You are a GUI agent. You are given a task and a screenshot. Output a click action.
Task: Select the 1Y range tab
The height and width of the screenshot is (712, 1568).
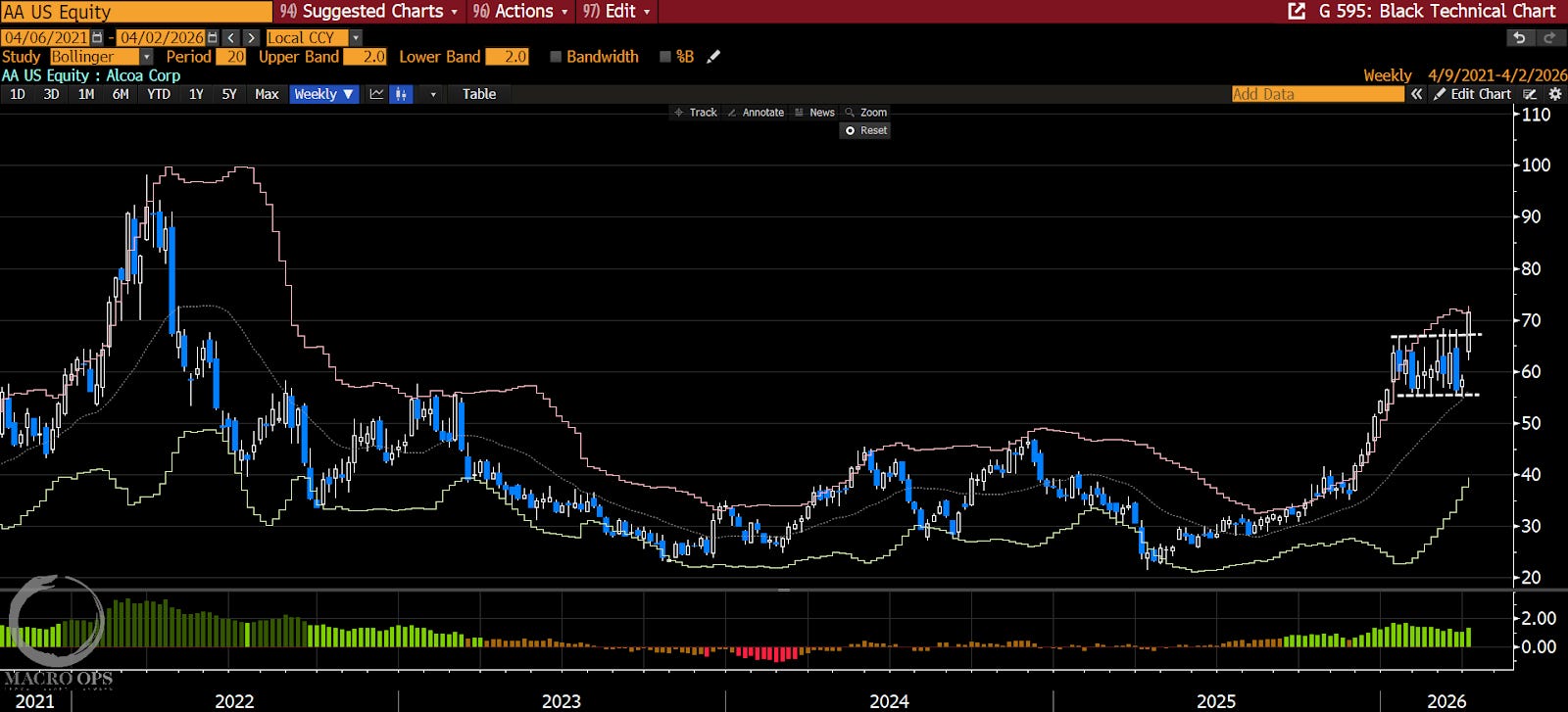[196, 94]
